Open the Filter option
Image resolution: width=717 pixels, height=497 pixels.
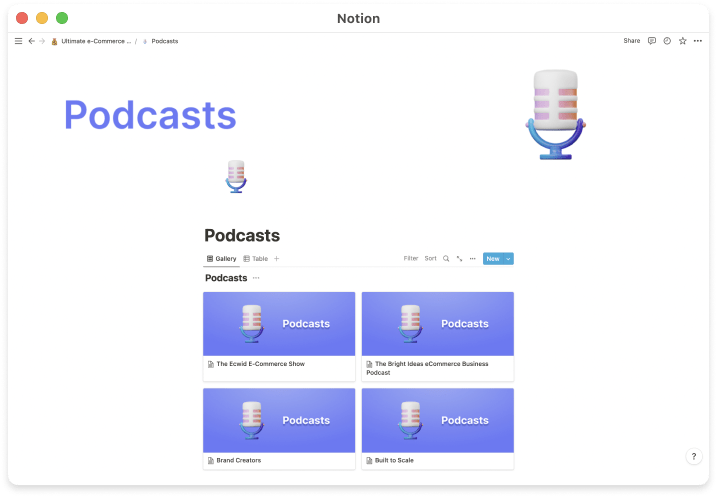tap(411, 258)
